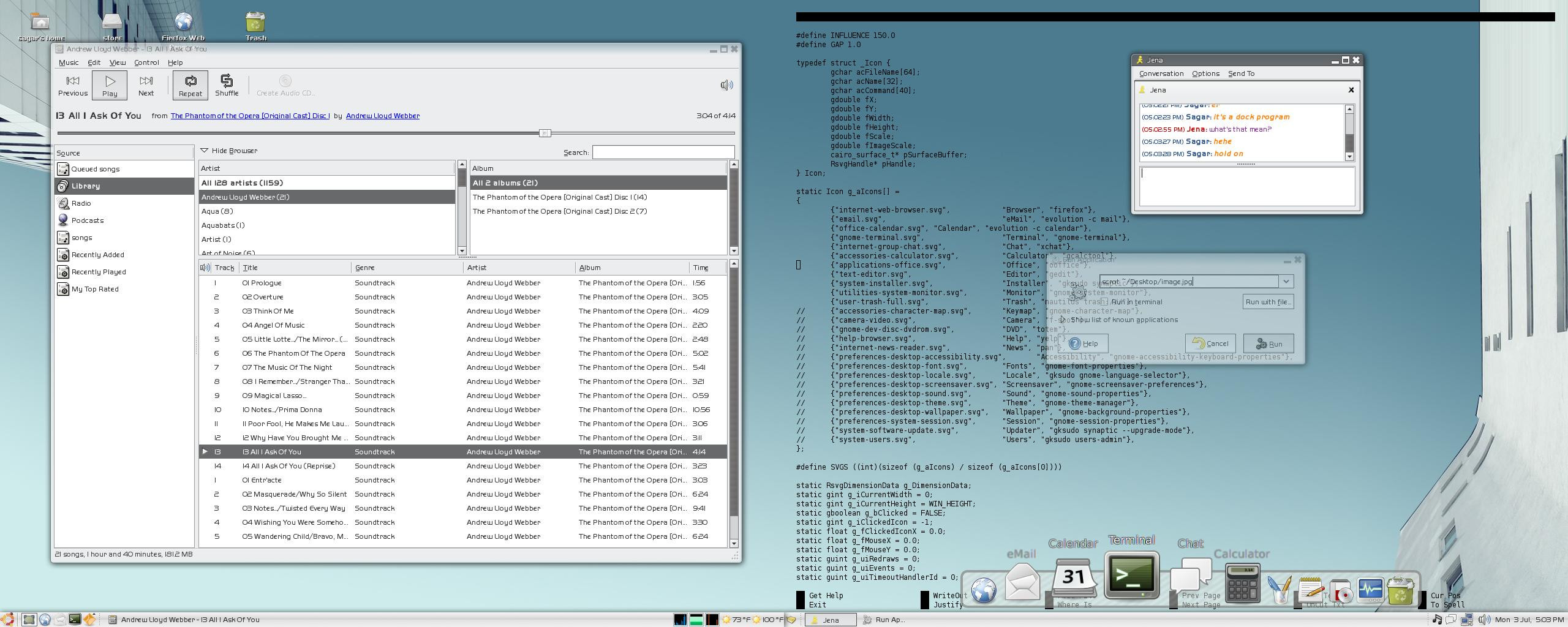
Task: Launch Monitor icon in the dock
Action: (x=1370, y=590)
